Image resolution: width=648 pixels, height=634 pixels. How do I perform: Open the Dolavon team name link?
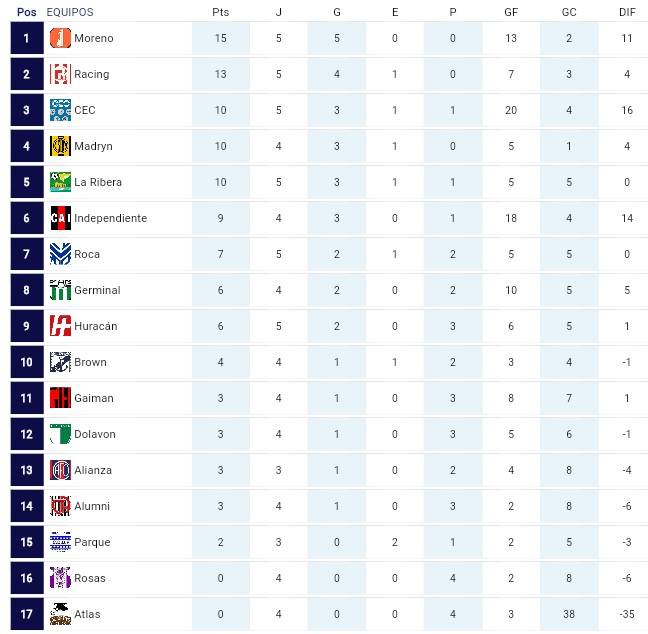point(95,434)
